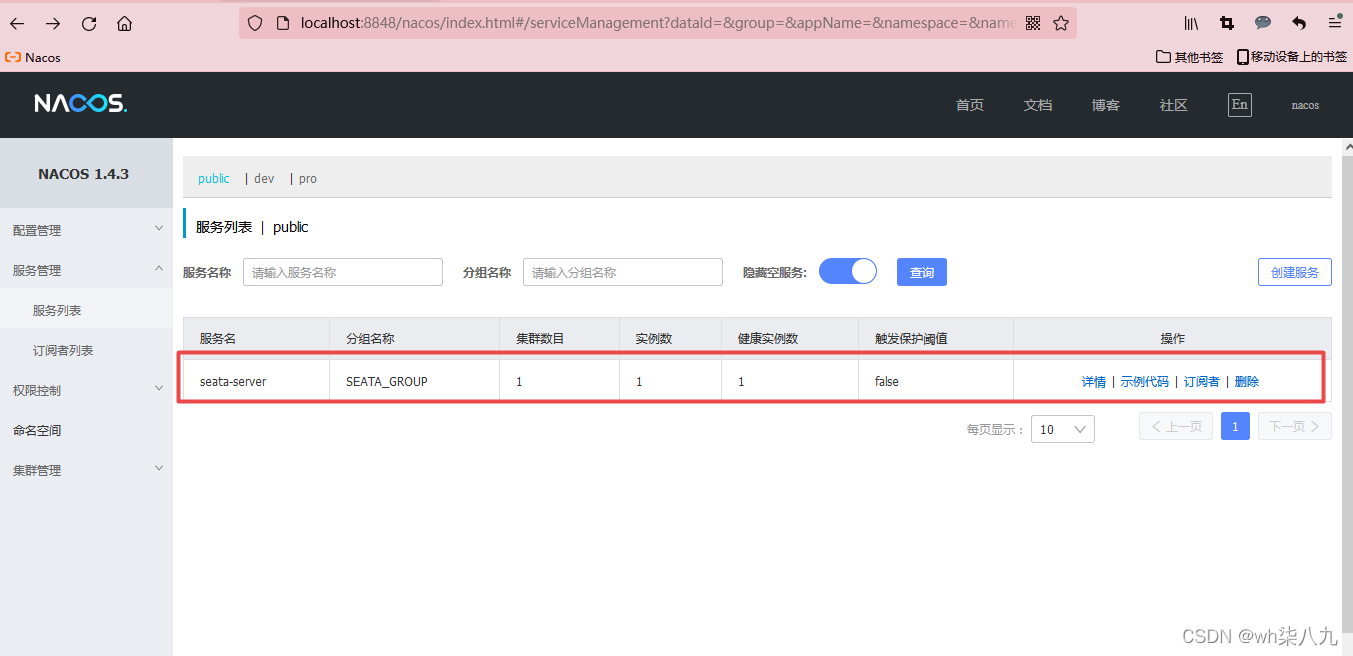
Task: Open the browser library icon
Action: coord(1192,23)
